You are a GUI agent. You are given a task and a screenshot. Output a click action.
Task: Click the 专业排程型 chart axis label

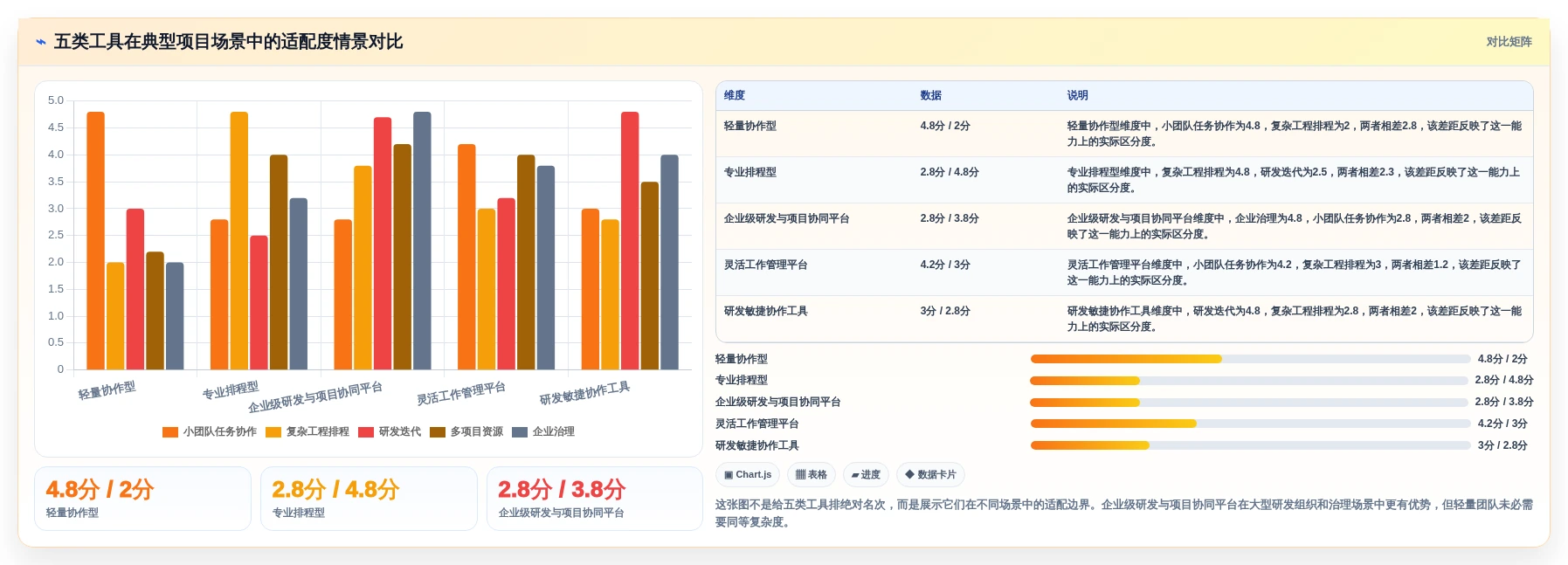coord(231,390)
